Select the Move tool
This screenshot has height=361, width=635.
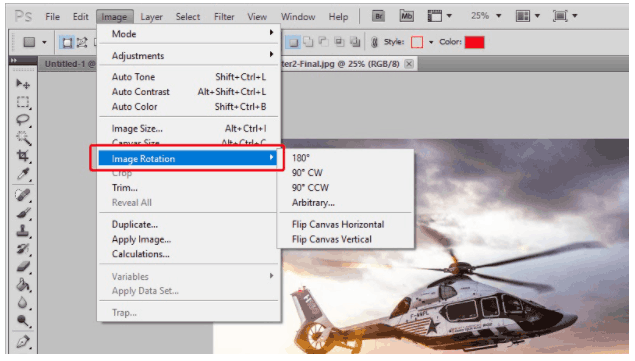(23, 84)
